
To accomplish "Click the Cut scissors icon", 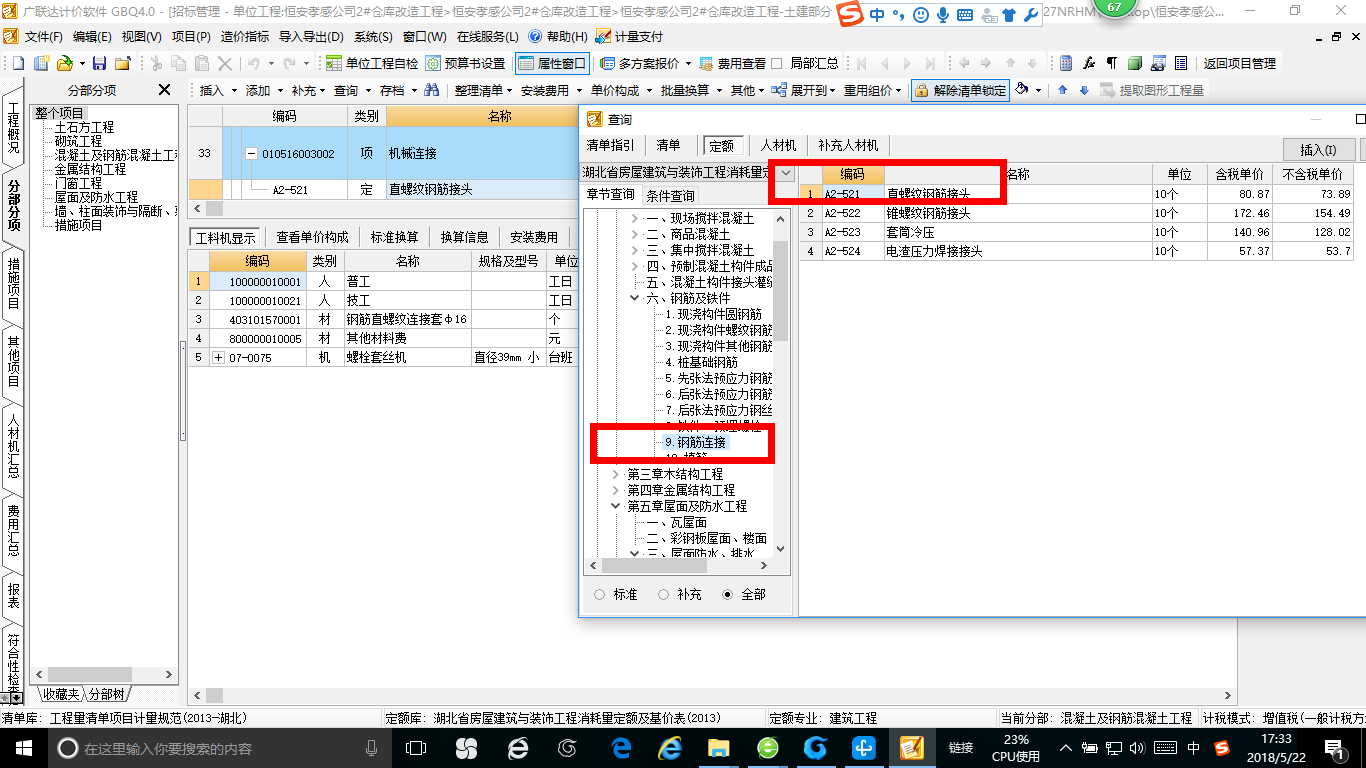I will click(157, 63).
